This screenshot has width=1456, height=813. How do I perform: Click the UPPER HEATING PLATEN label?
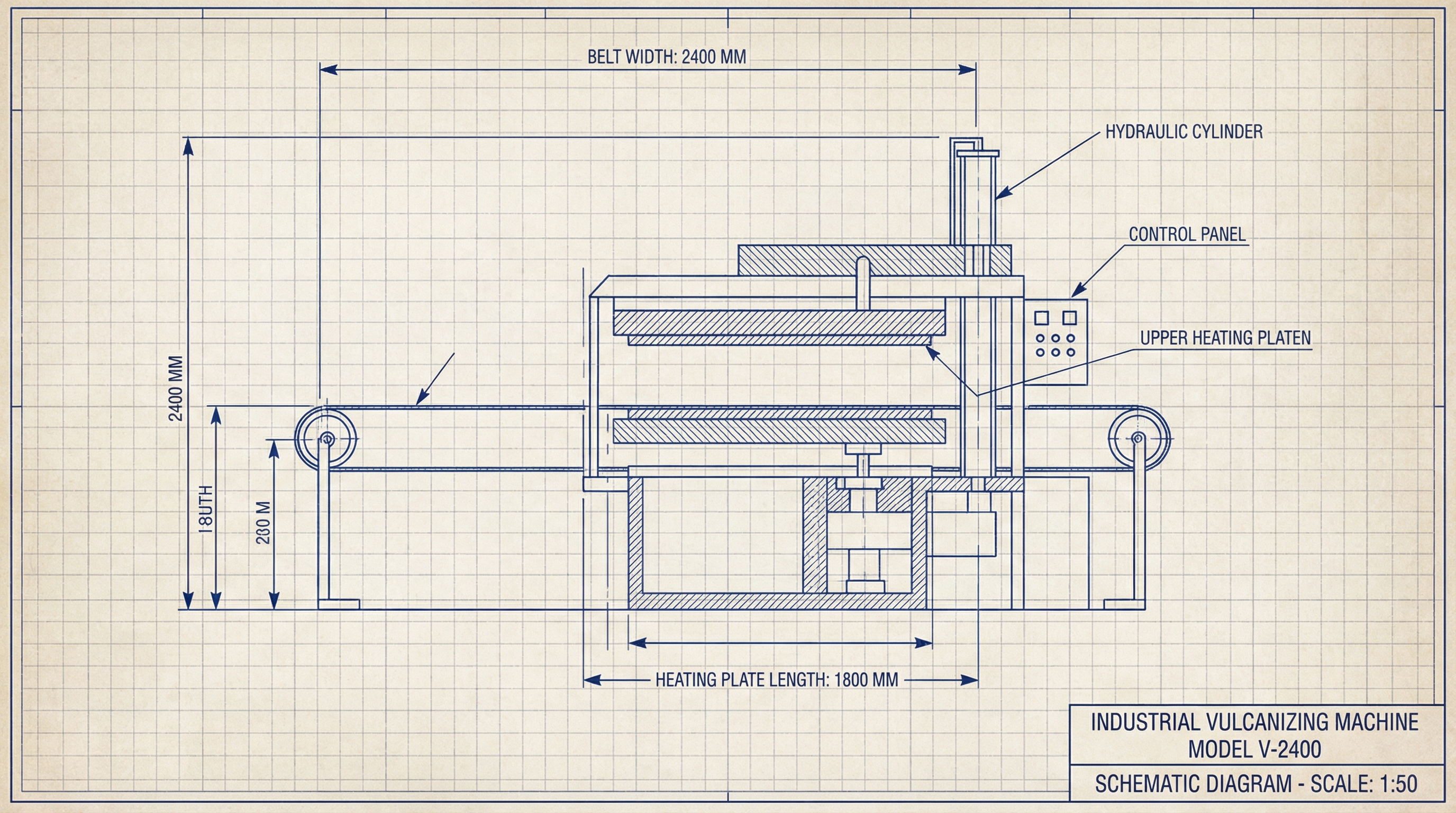click(x=1225, y=338)
